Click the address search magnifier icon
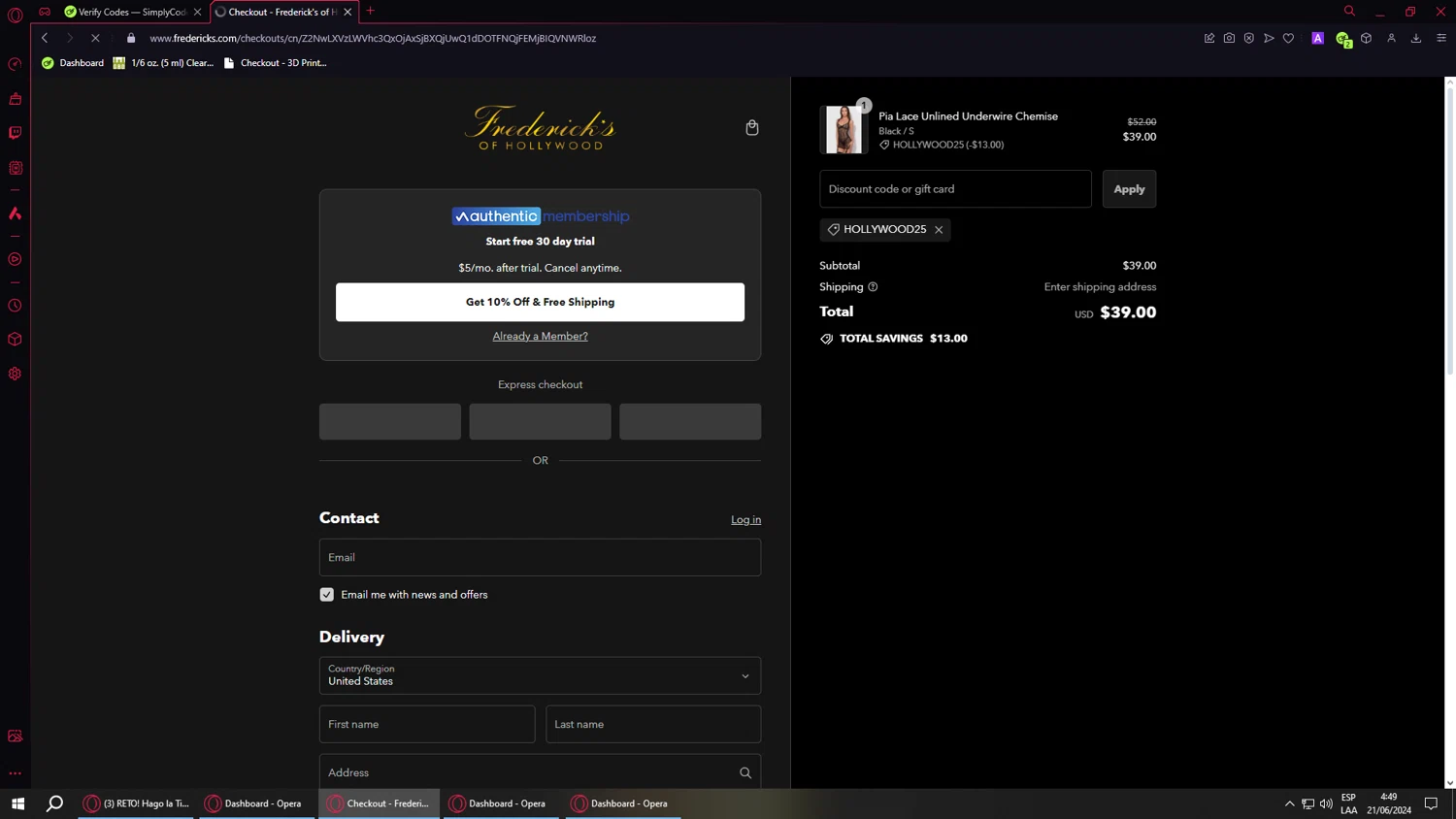 [745, 773]
